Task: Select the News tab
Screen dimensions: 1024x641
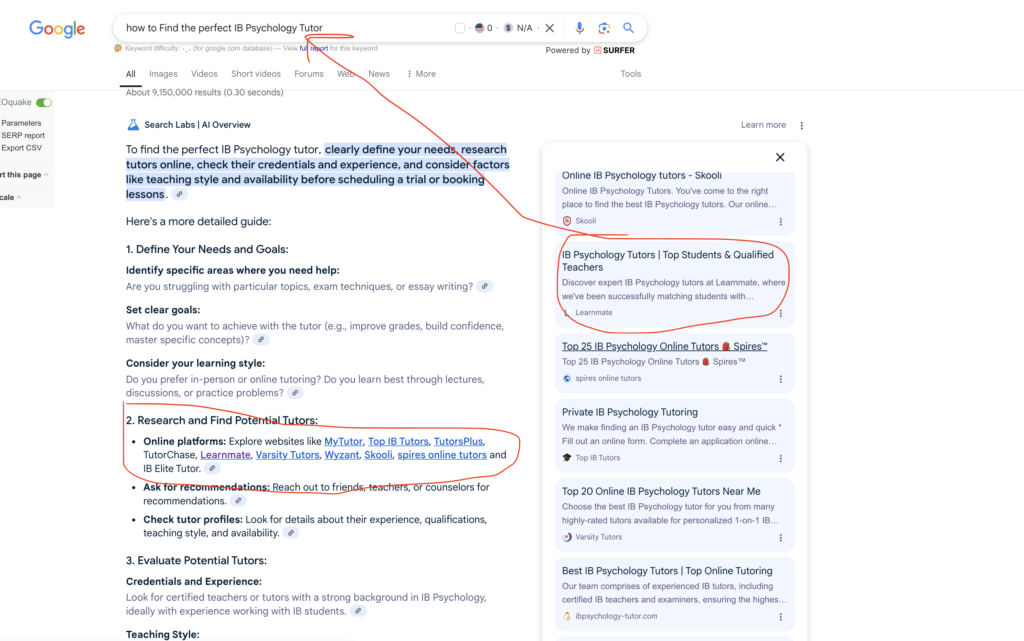Action: click(x=379, y=74)
